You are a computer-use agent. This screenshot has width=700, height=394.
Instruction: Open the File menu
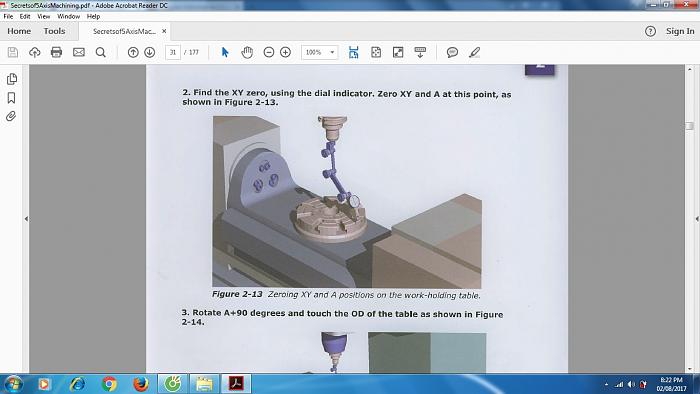coord(8,16)
